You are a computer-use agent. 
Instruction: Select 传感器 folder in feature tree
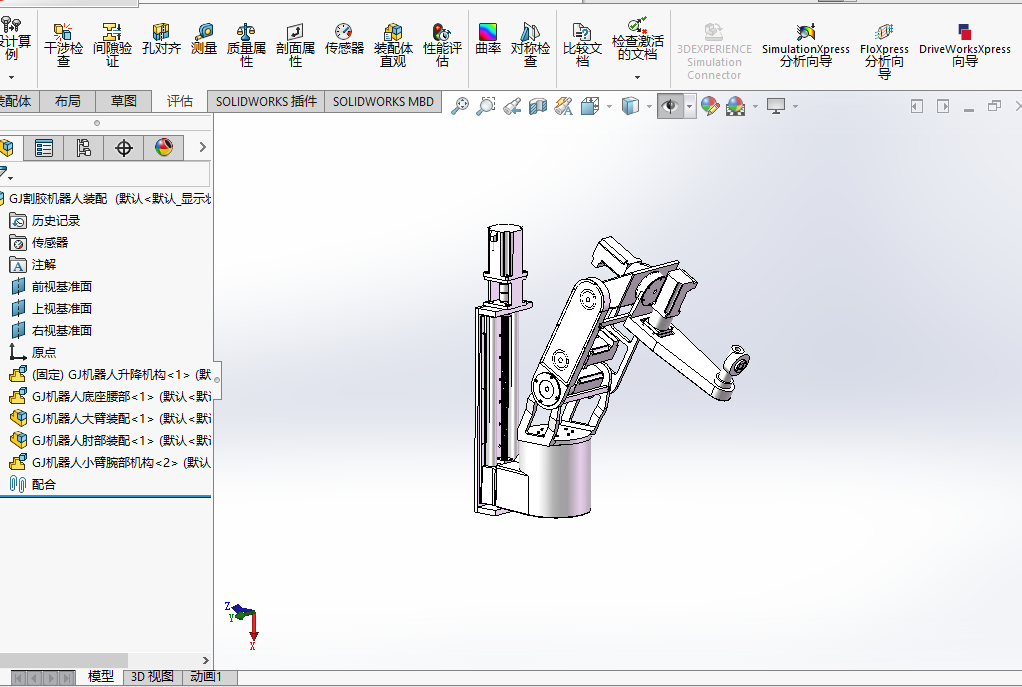(39, 243)
